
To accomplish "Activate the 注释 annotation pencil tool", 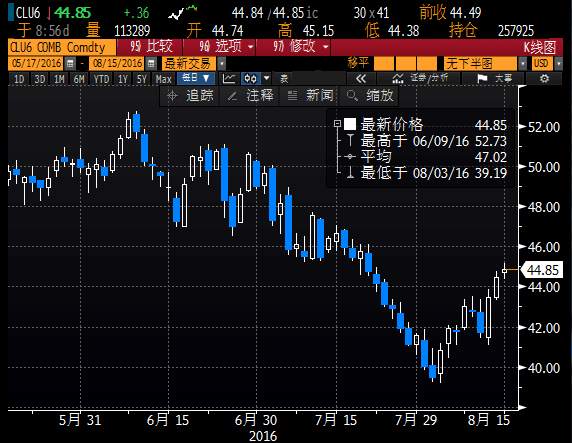I will click(x=250, y=96).
